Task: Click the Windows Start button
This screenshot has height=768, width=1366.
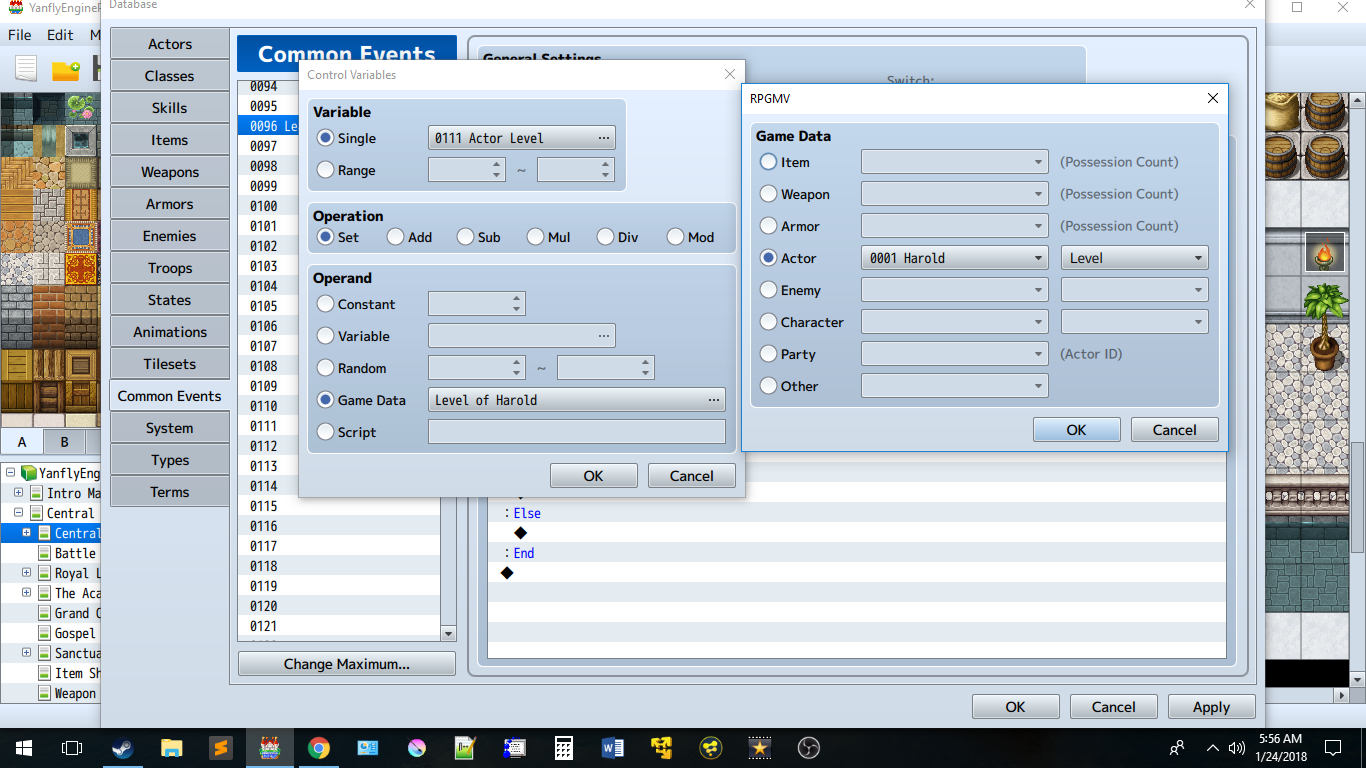Action: click(x=24, y=747)
